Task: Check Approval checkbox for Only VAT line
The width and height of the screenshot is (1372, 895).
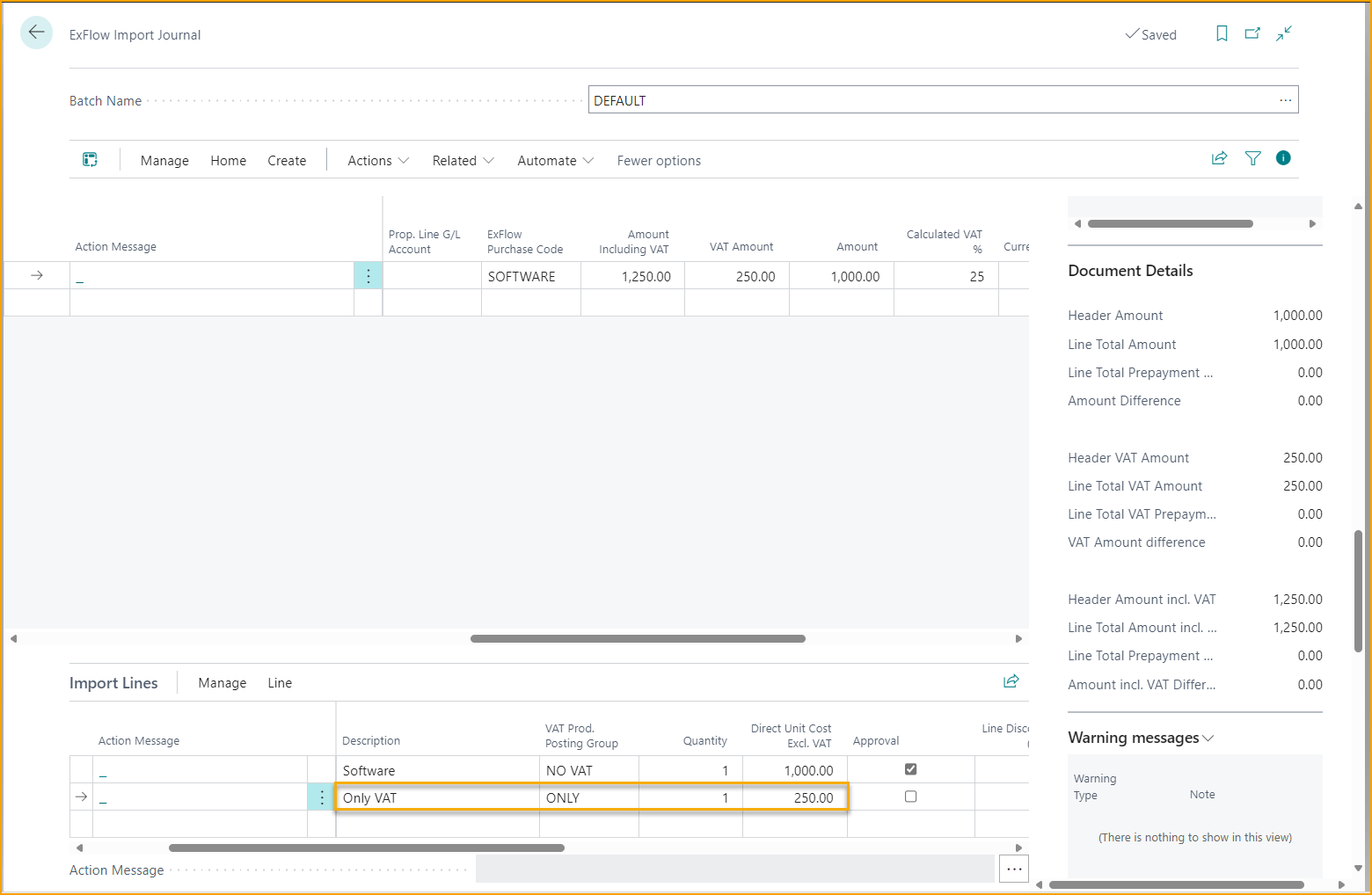Action: click(x=910, y=797)
